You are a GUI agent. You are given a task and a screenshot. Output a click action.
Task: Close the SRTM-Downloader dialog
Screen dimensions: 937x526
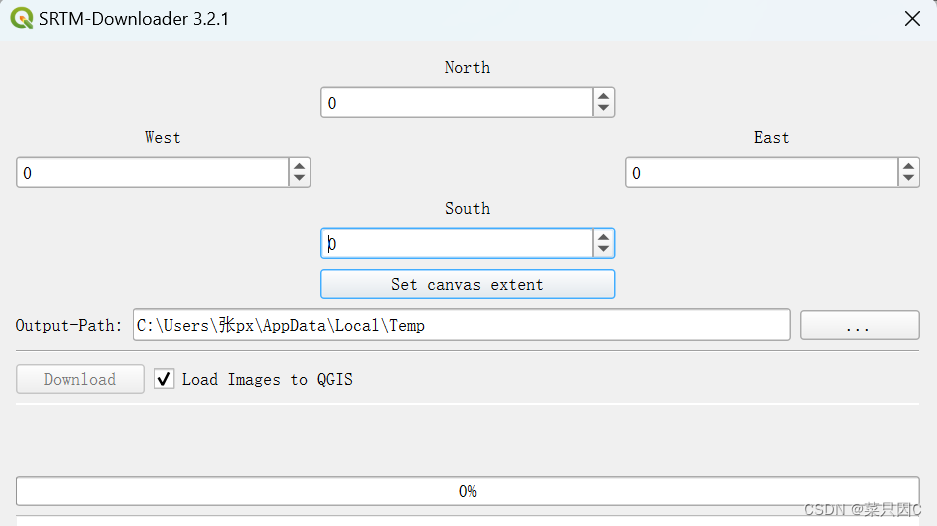click(x=912, y=19)
